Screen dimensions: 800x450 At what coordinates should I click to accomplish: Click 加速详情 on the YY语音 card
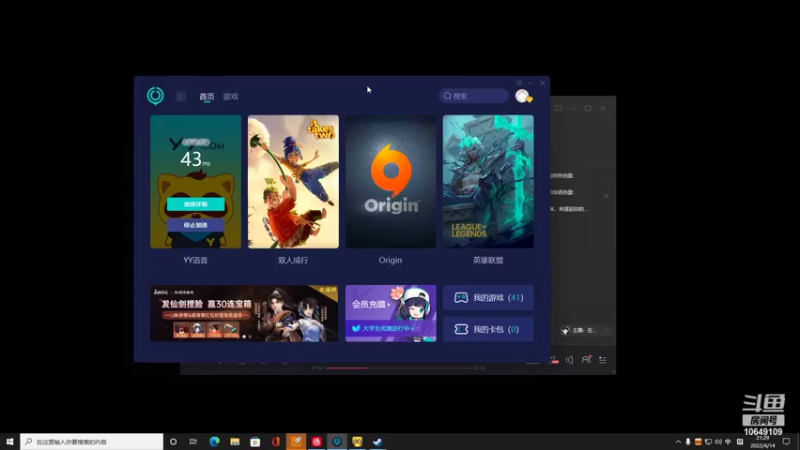coord(195,204)
